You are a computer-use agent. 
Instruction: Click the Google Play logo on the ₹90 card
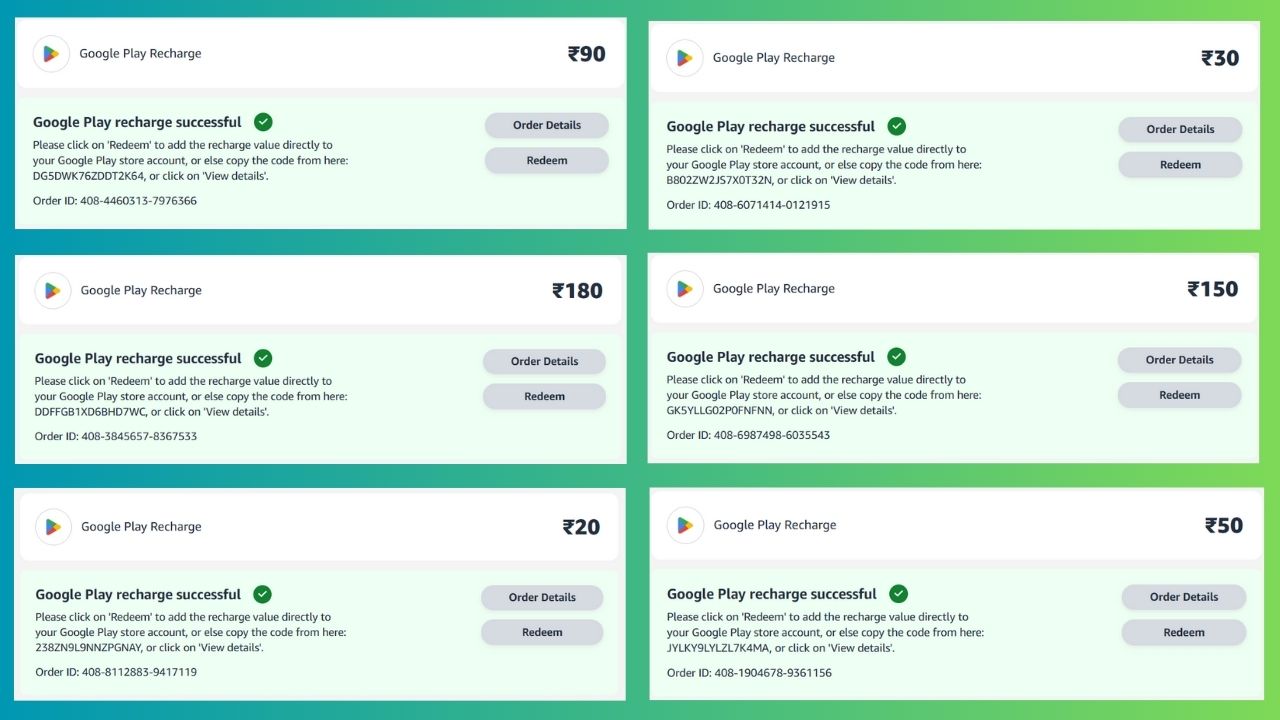[51, 54]
